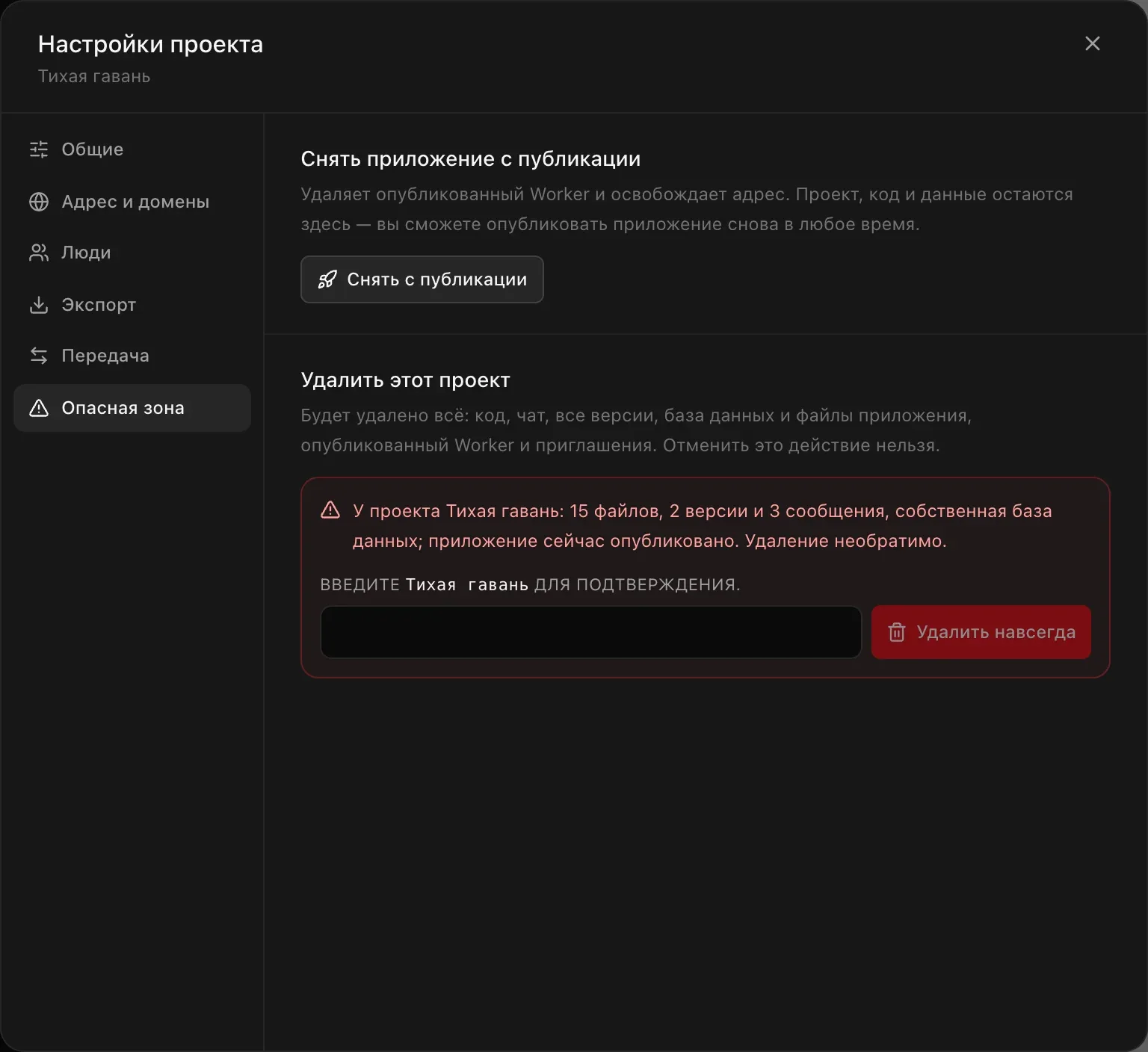Open the Общие settings section
1148x1052 pixels.
[132, 149]
